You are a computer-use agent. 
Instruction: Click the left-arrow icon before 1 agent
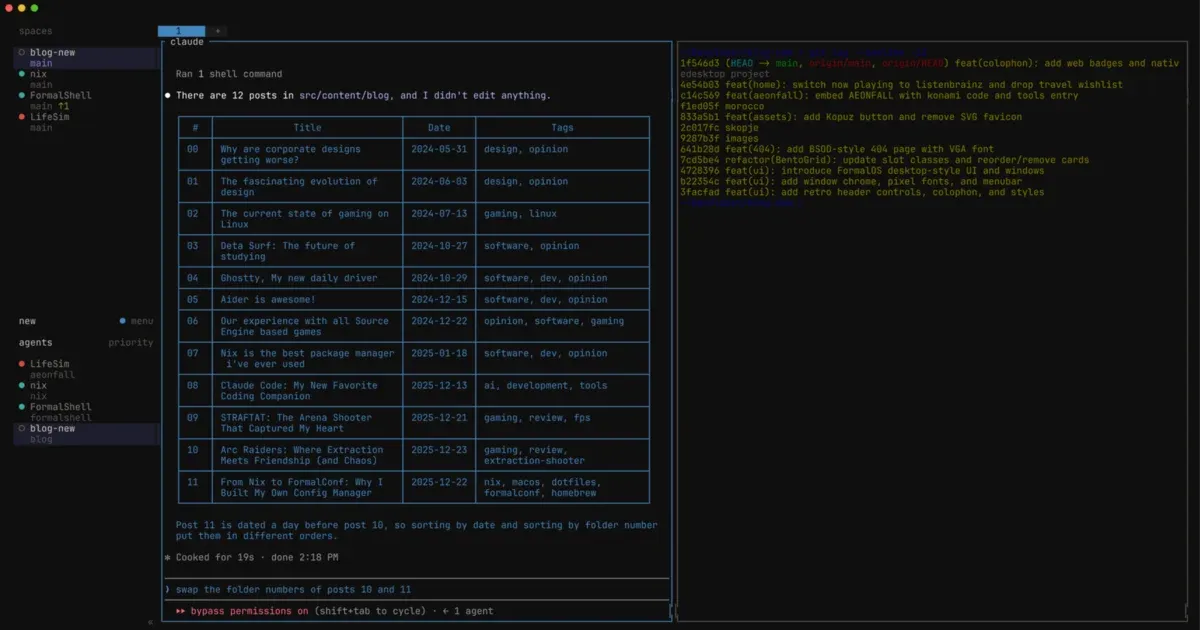point(446,611)
